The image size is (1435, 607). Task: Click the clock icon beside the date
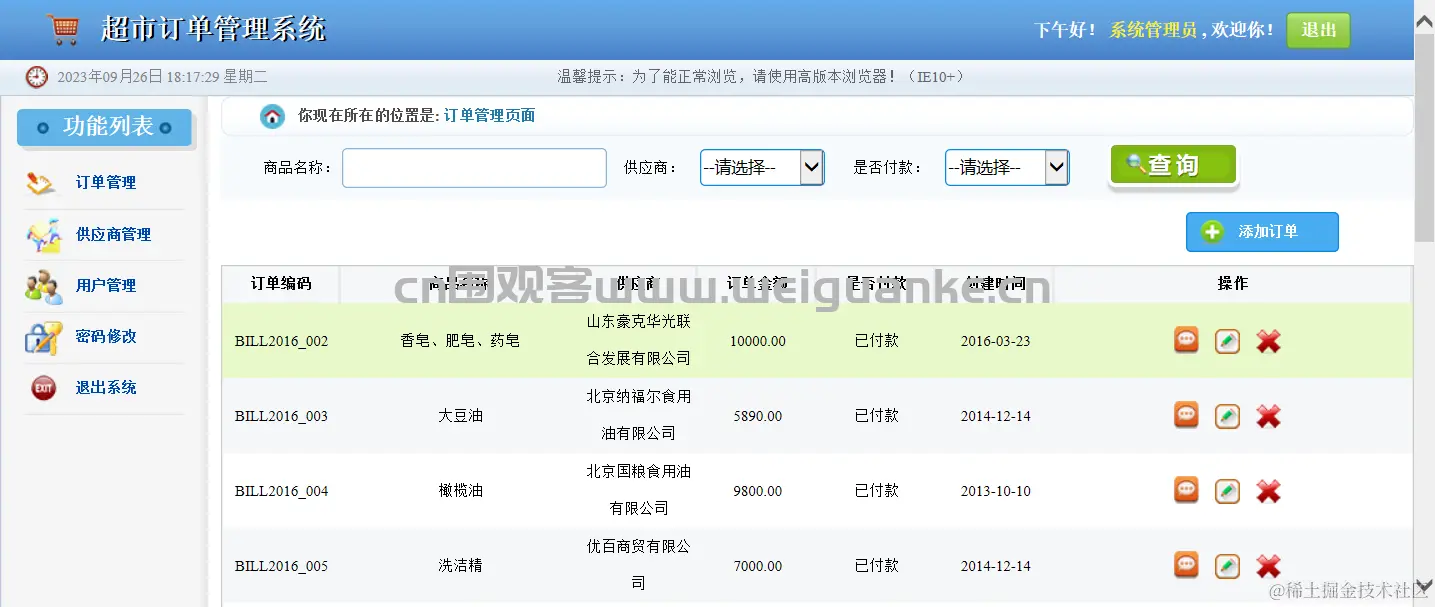coord(37,77)
